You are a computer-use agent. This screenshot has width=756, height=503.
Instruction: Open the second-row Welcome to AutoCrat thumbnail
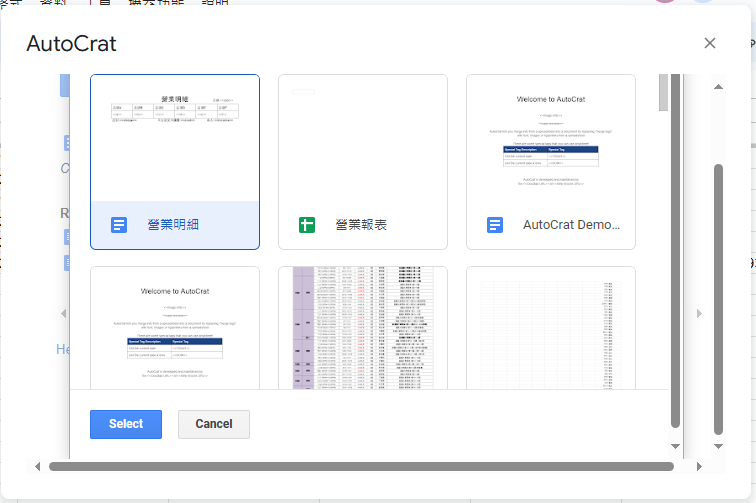click(x=175, y=328)
